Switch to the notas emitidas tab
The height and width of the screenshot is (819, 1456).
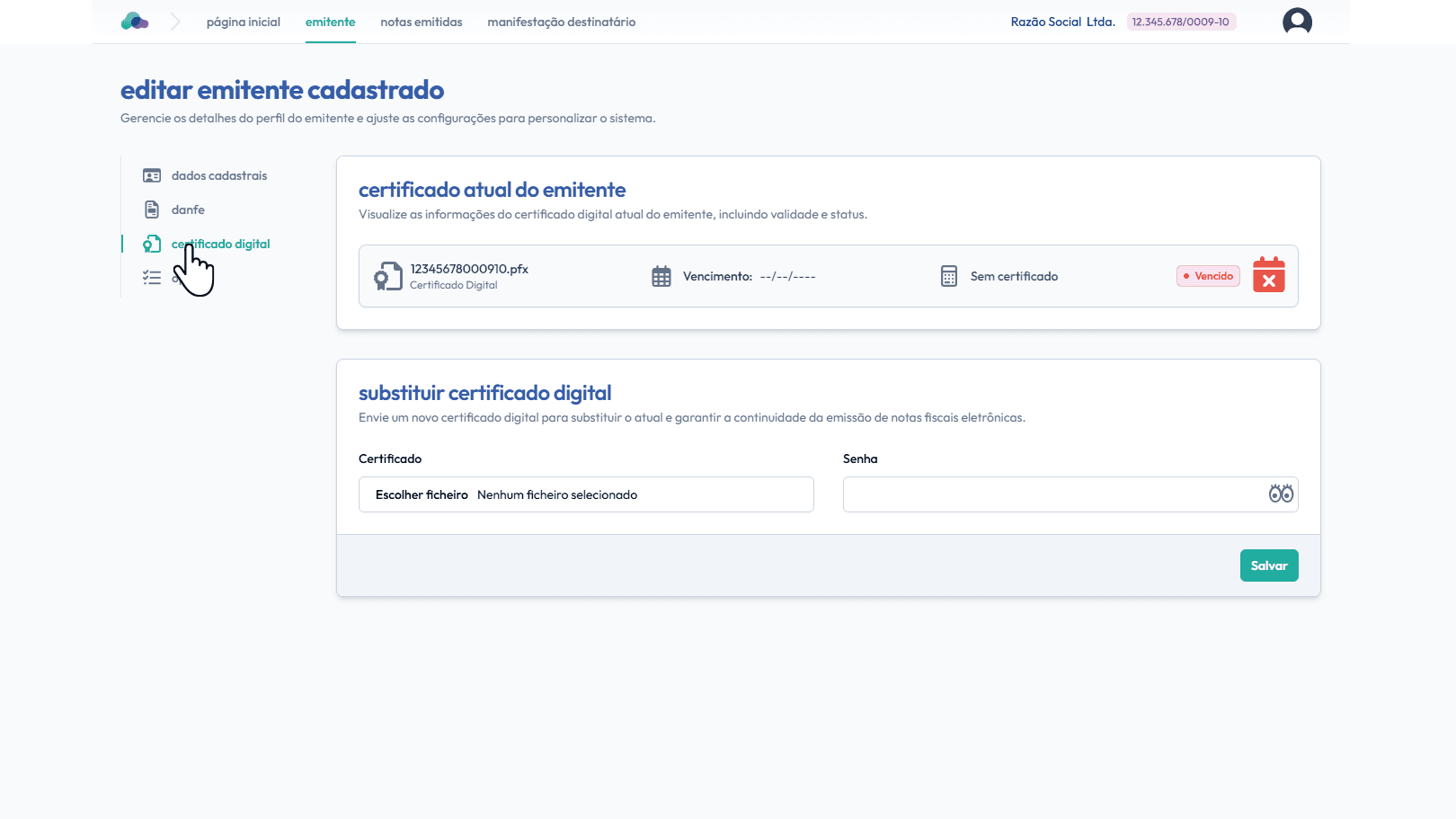[x=421, y=22]
